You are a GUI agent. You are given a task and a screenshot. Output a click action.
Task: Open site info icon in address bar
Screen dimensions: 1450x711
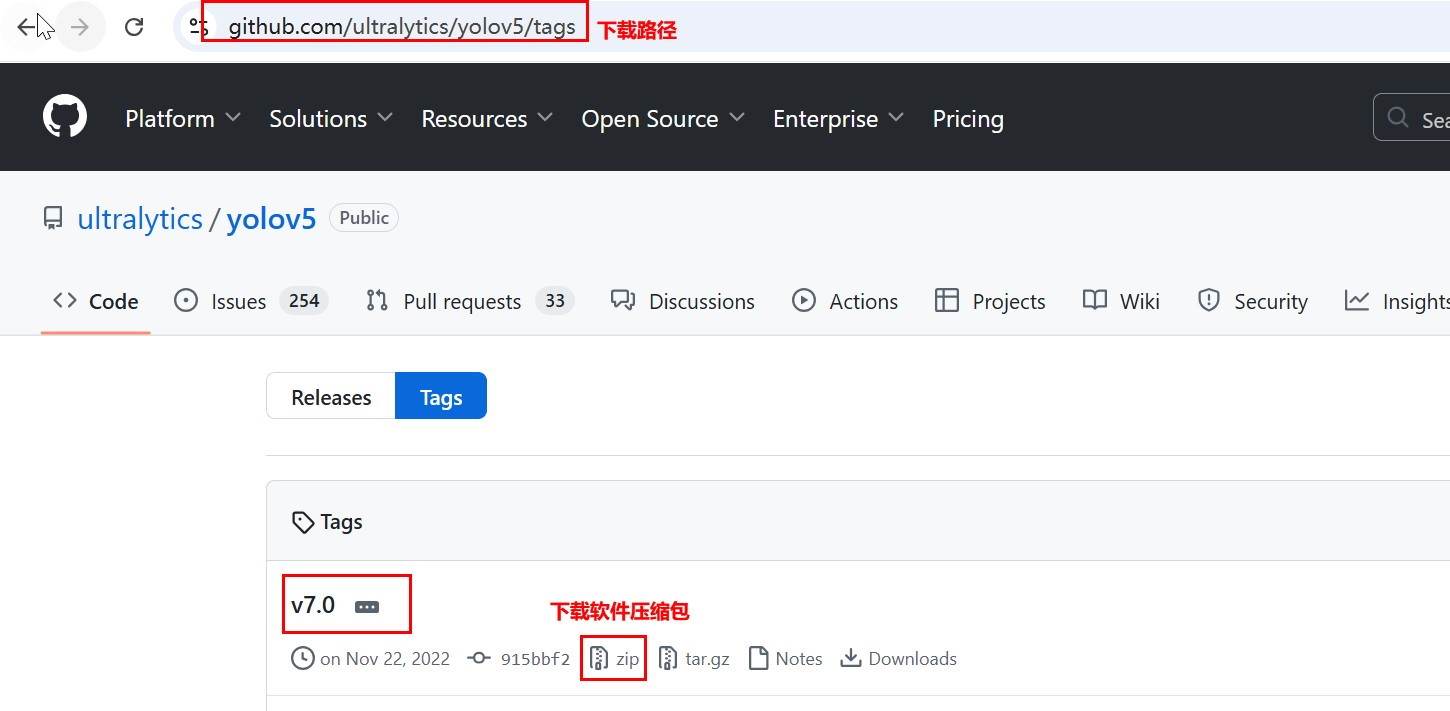coord(197,27)
